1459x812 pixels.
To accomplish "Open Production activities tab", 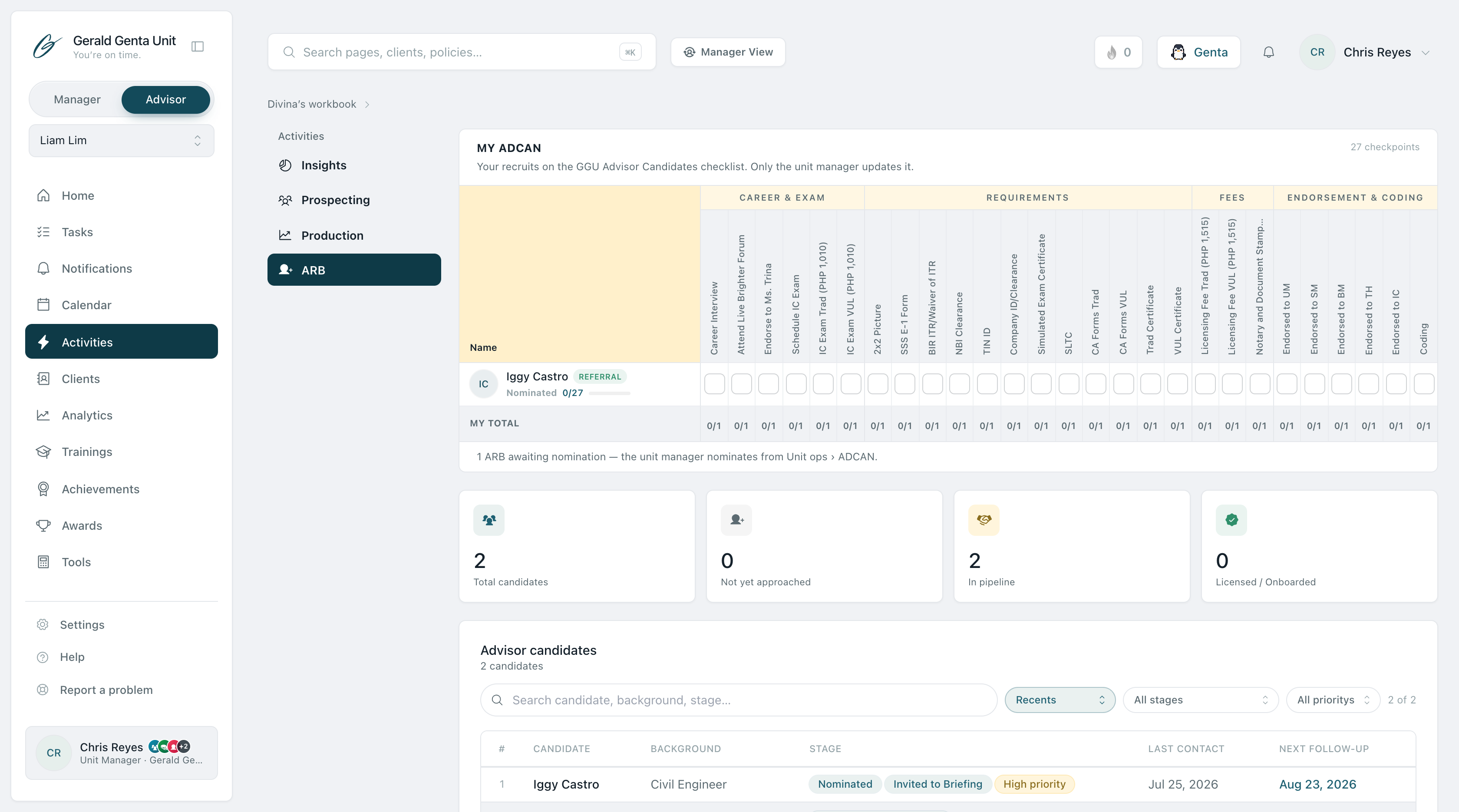I will 354,235.
